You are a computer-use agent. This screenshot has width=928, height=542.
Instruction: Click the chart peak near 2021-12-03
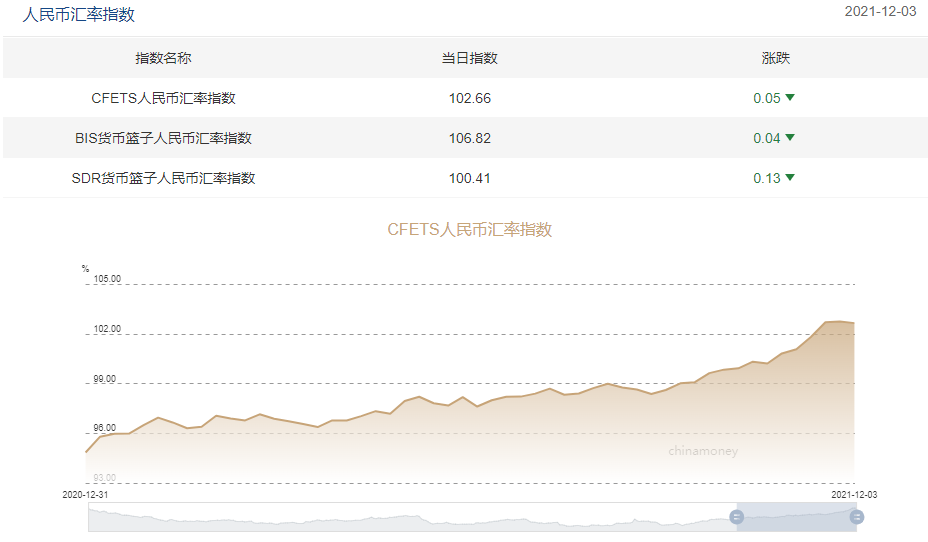pyautogui.click(x=839, y=321)
